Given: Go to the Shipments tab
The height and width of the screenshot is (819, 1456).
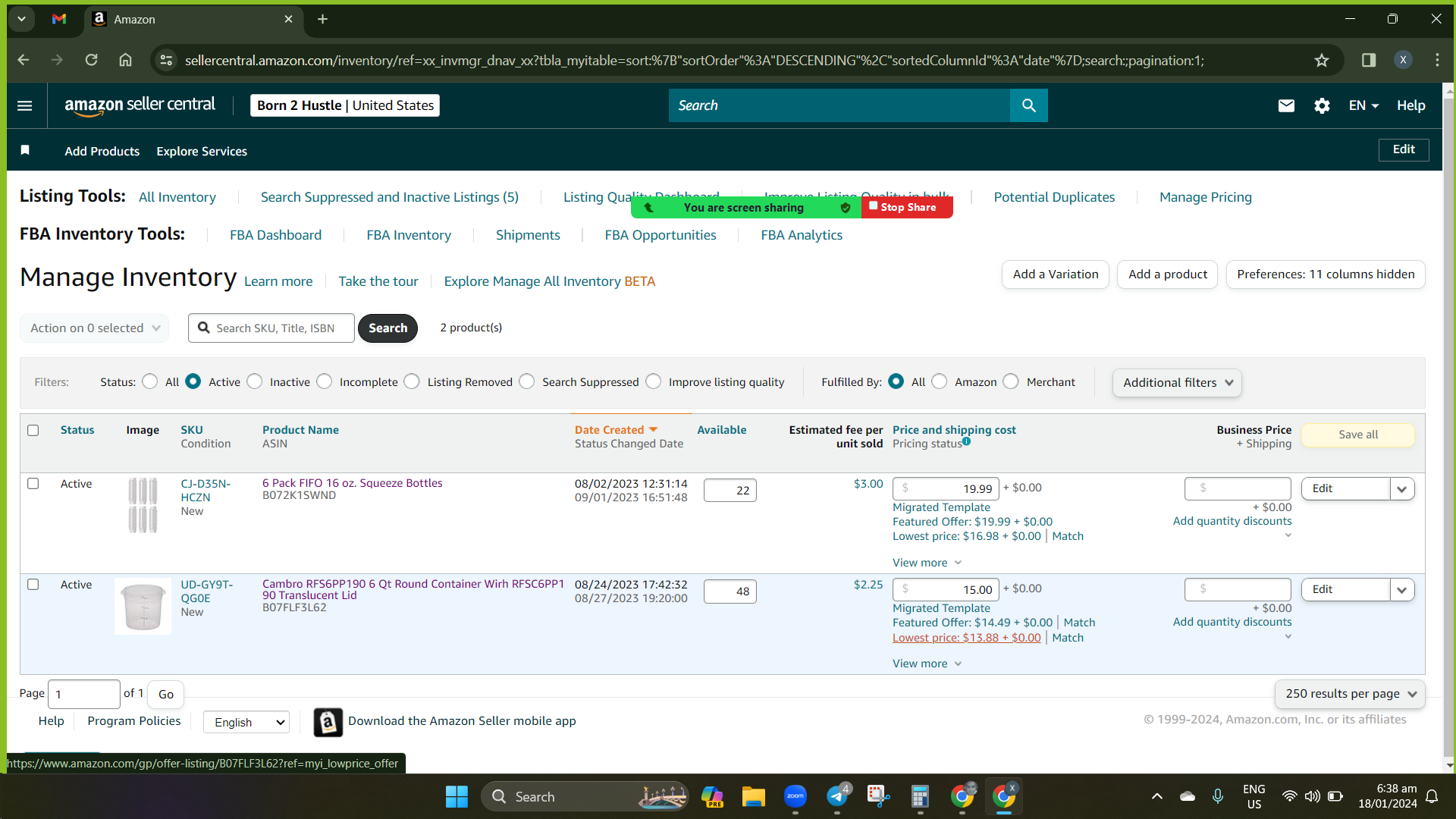Looking at the screenshot, I should click(528, 235).
